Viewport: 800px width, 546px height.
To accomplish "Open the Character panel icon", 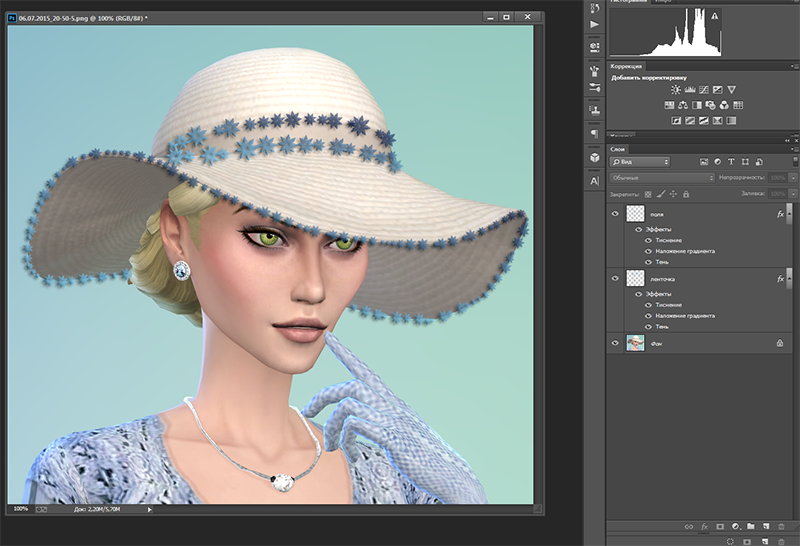I will pos(594,181).
